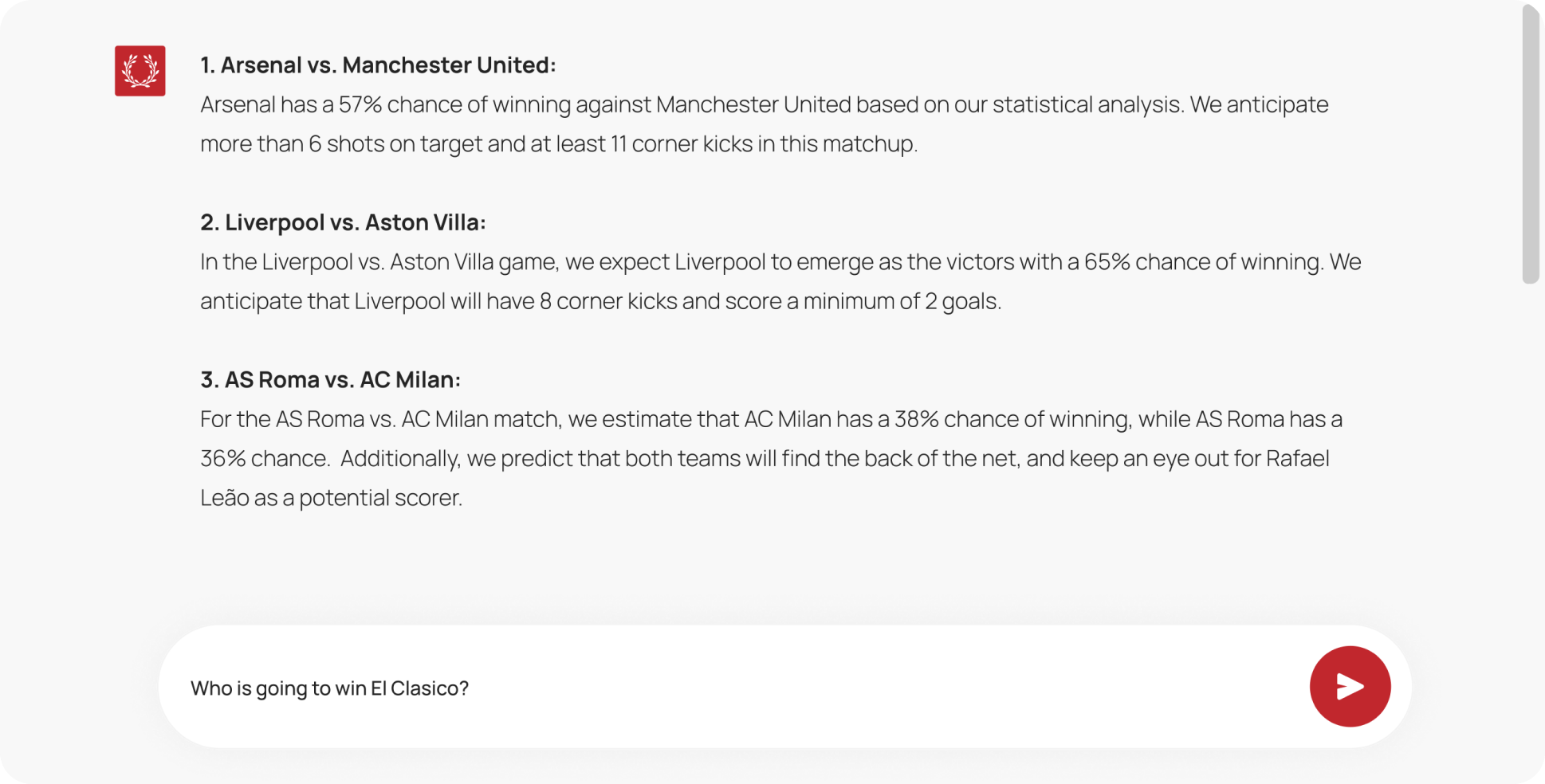Click the "3. AS Roma vs. AC Milan" heading
Screen dimensions: 1545x784
click(330, 380)
